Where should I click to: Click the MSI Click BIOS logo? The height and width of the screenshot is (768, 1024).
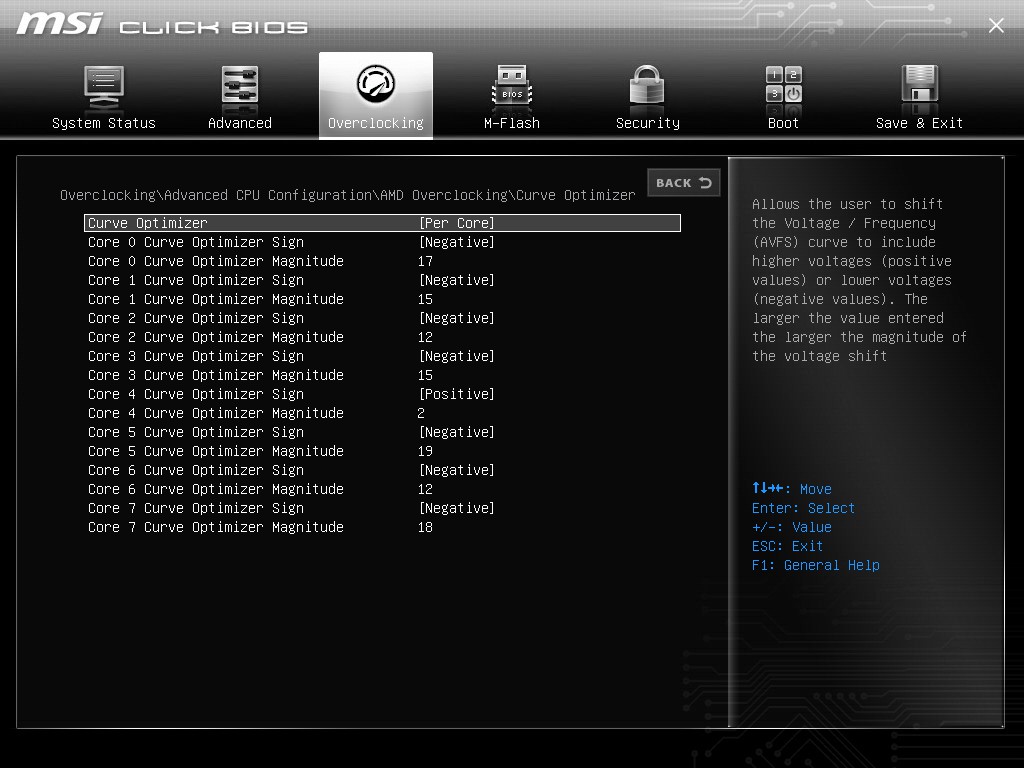(x=162, y=24)
